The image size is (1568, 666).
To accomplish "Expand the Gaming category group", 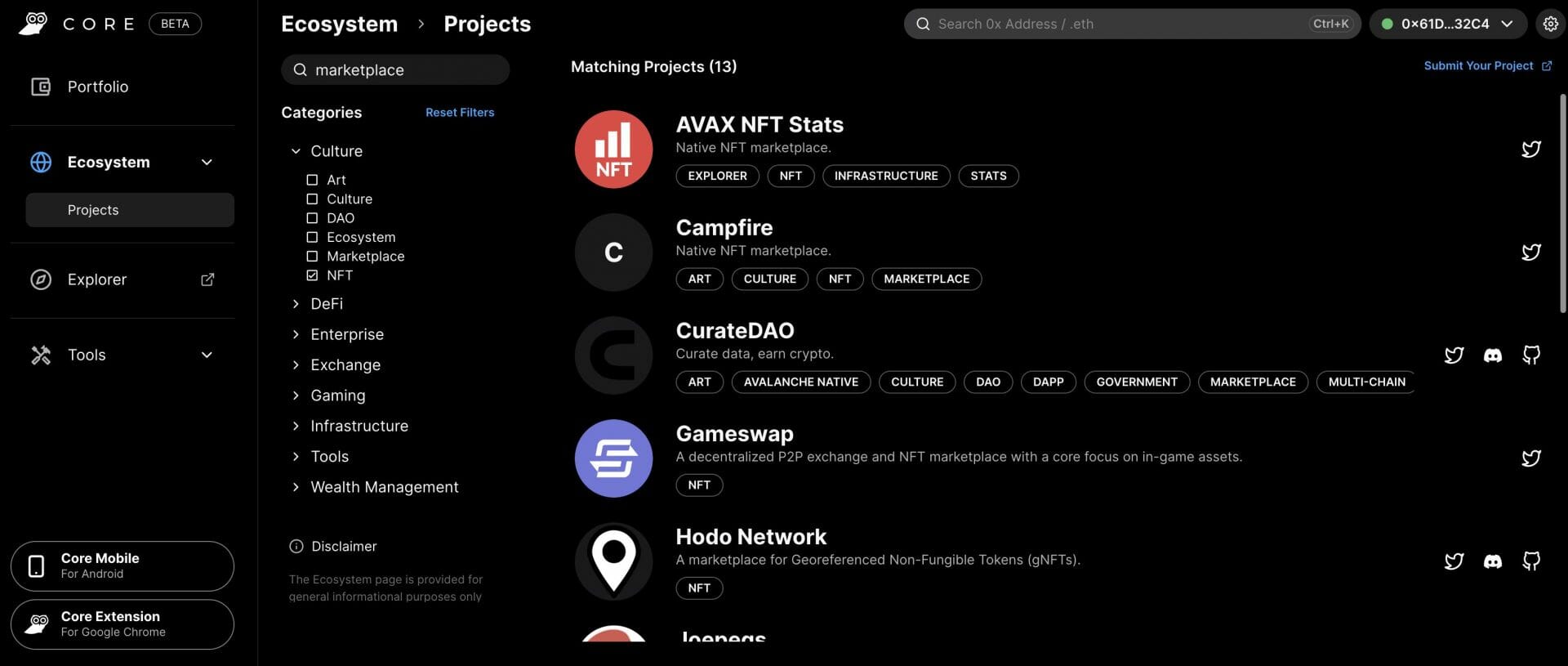I will (296, 396).
